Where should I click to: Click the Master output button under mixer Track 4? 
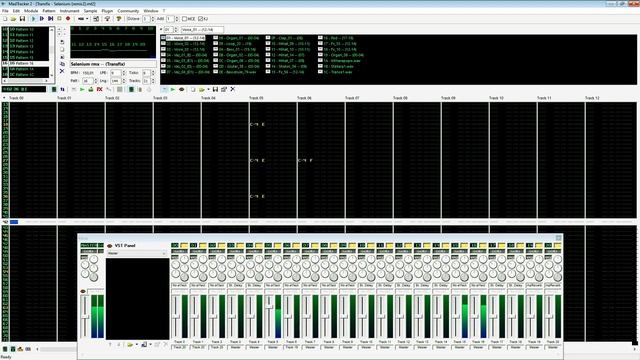[254, 347]
